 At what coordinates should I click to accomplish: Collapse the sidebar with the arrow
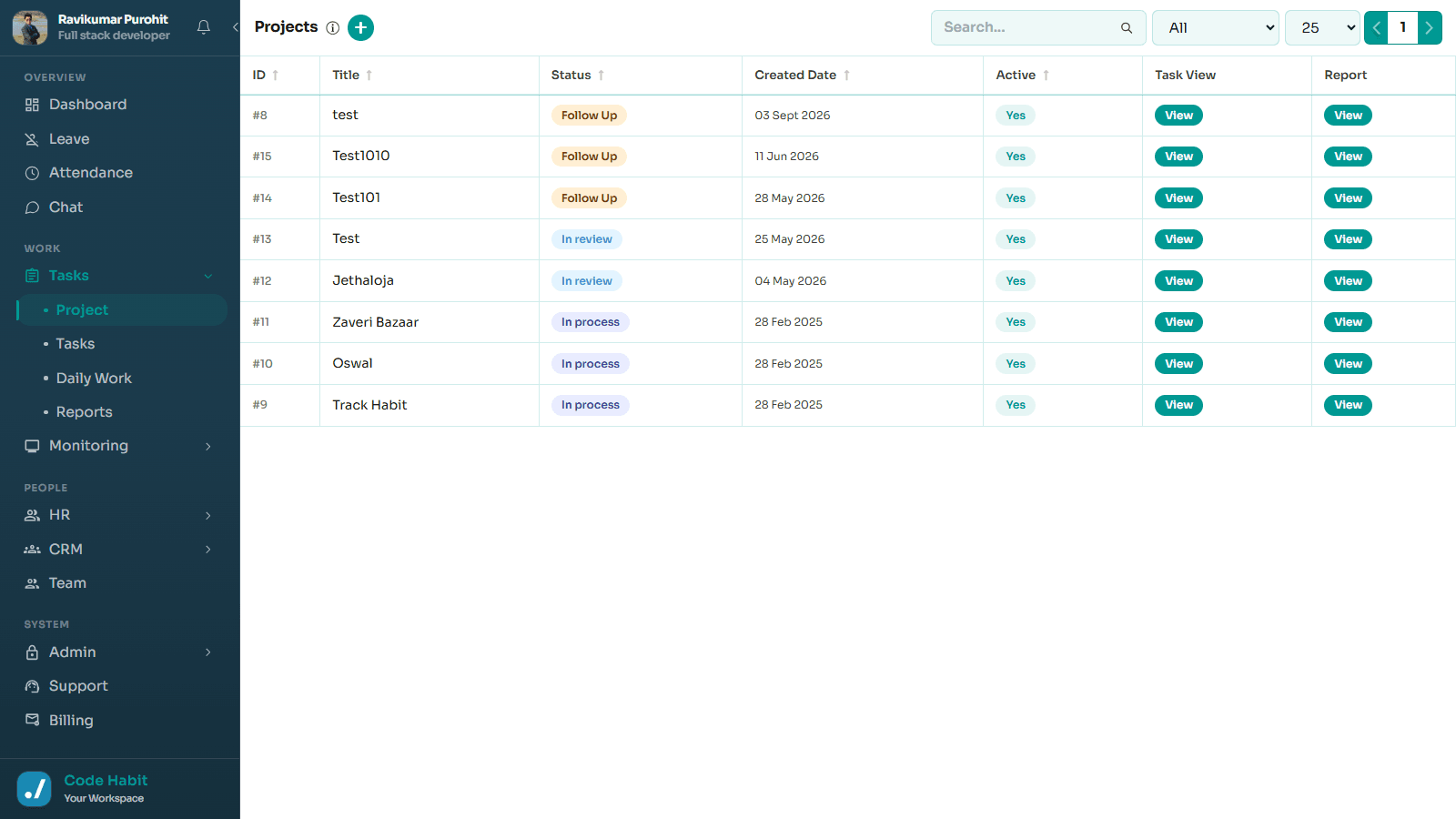235,27
